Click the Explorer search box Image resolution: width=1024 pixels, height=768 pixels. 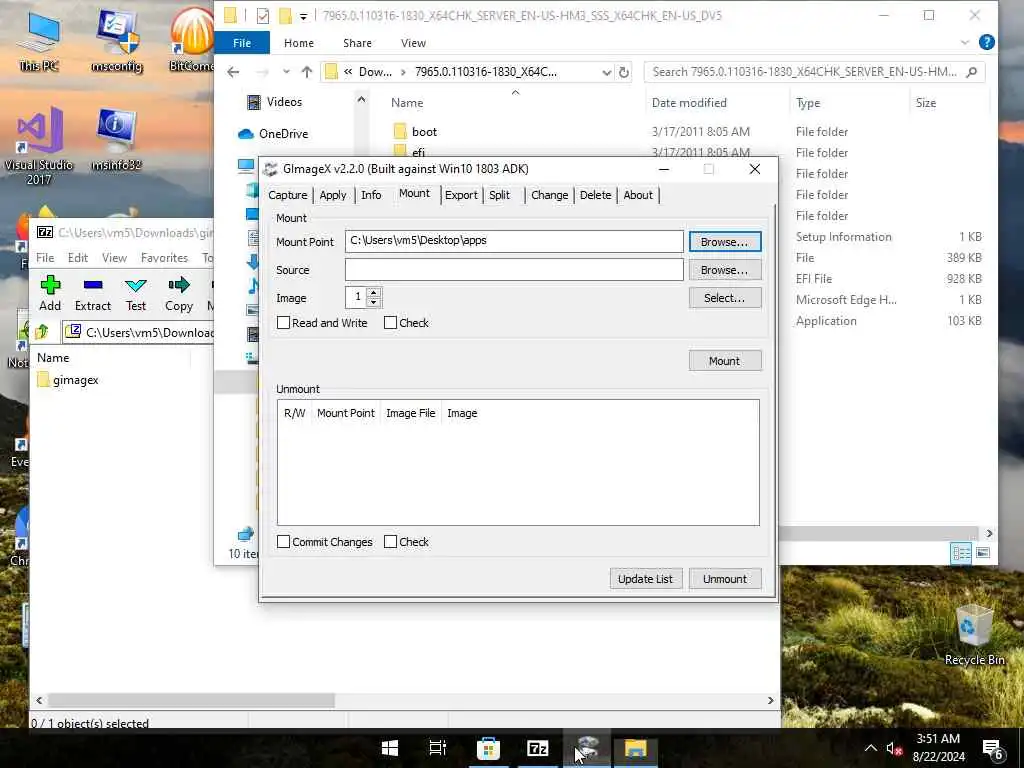click(x=814, y=72)
